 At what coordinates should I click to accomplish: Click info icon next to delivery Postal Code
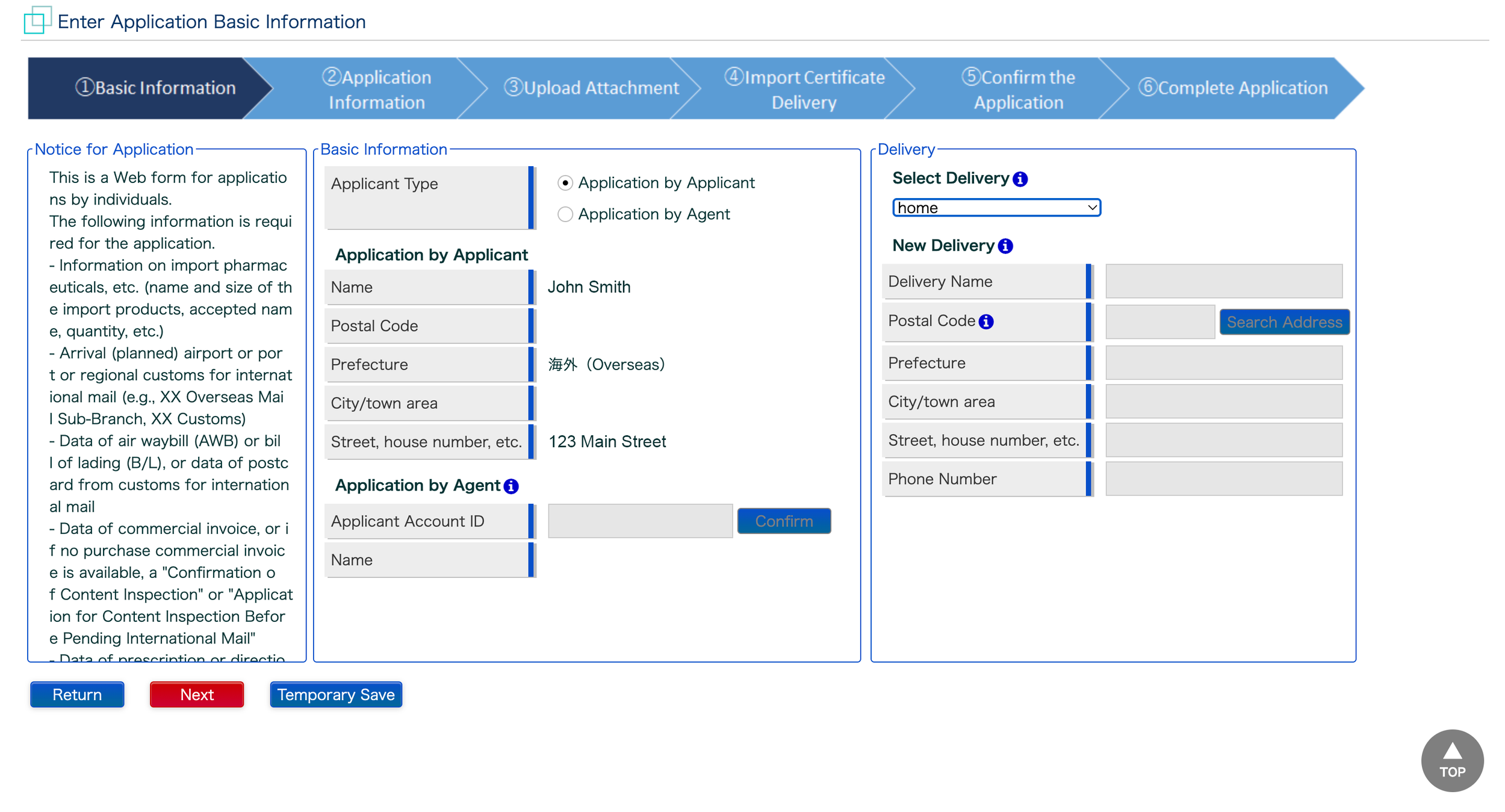(985, 321)
